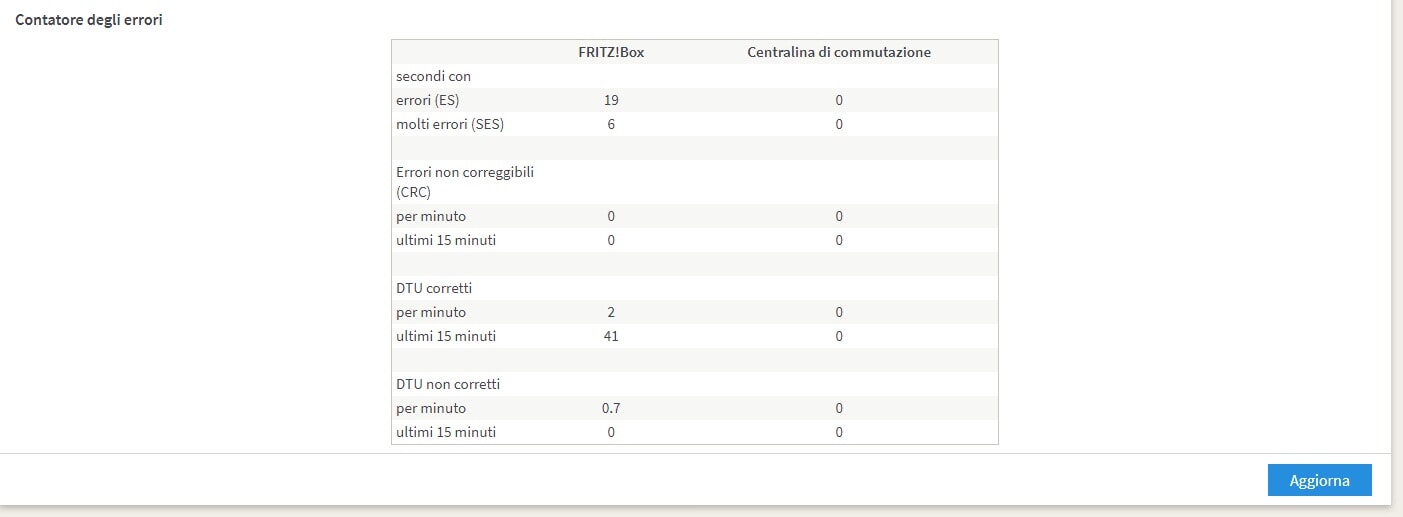Select ultimi 15 minuti label under CRC
The image size is (1403, 517).
[446, 240]
